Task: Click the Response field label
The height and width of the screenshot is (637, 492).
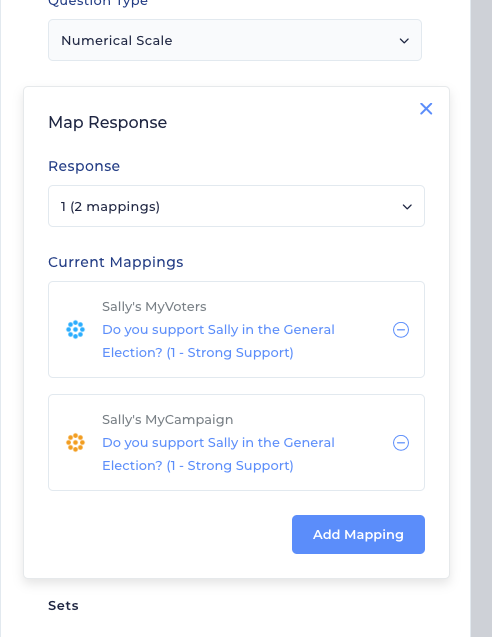Action: click(84, 166)
